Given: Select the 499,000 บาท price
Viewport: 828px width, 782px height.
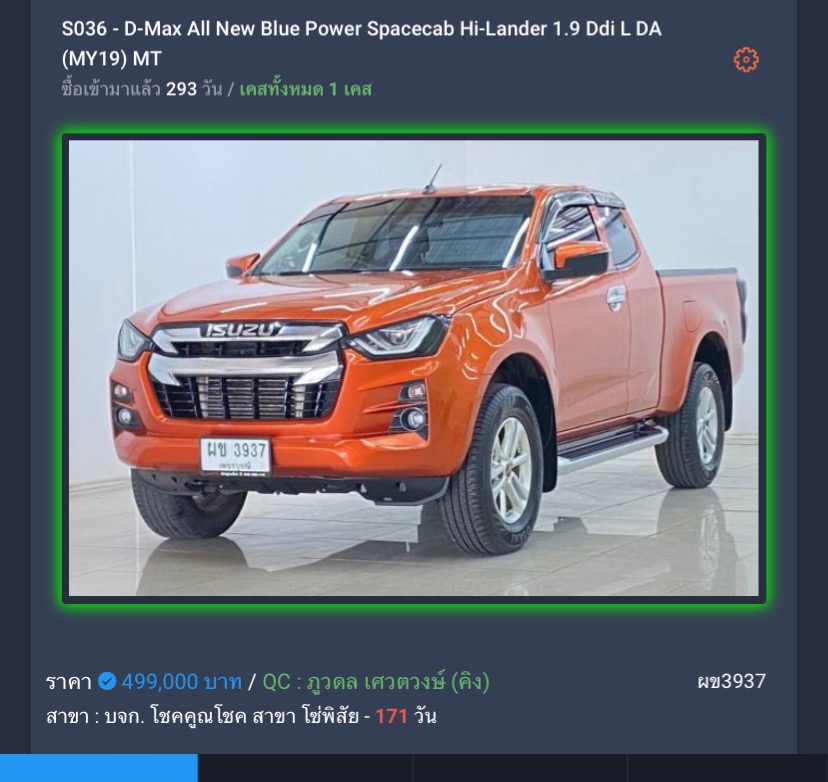Looking at the screenshot, I should 182,682.
